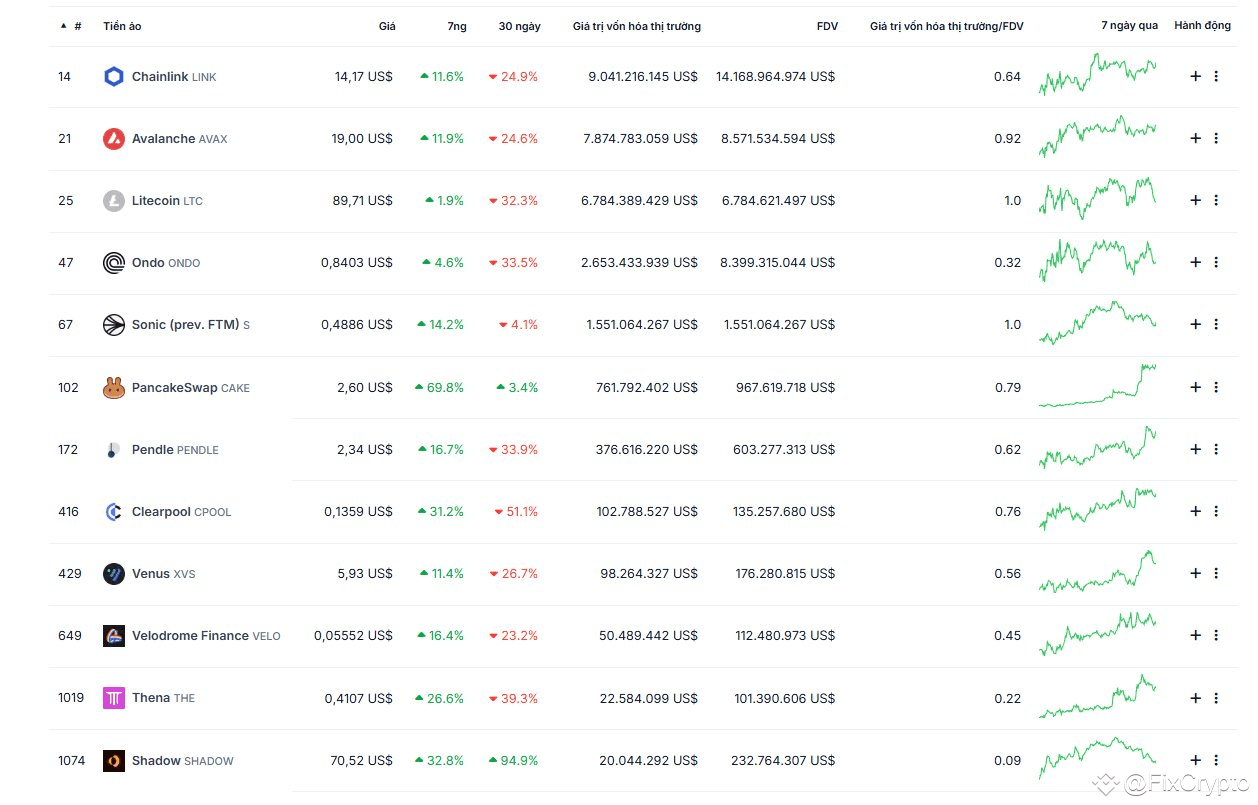
Task: Click the Avalanche logo icon
Action: (113, 138)
